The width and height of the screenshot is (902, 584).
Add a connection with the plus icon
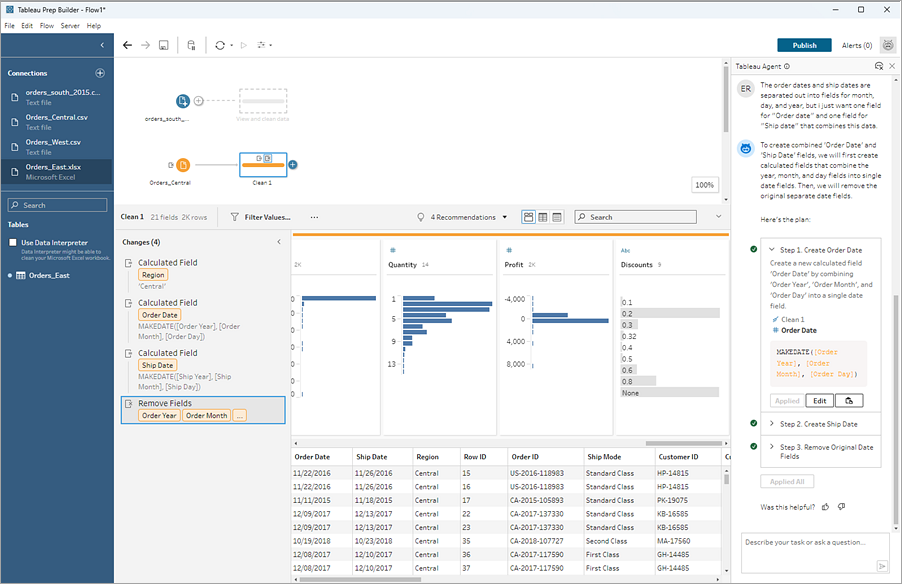(x=99, y=73)
